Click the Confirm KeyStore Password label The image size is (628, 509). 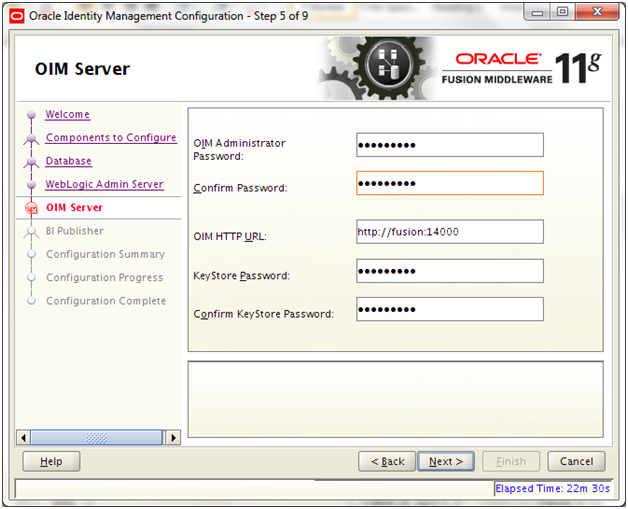pos(264,314)
